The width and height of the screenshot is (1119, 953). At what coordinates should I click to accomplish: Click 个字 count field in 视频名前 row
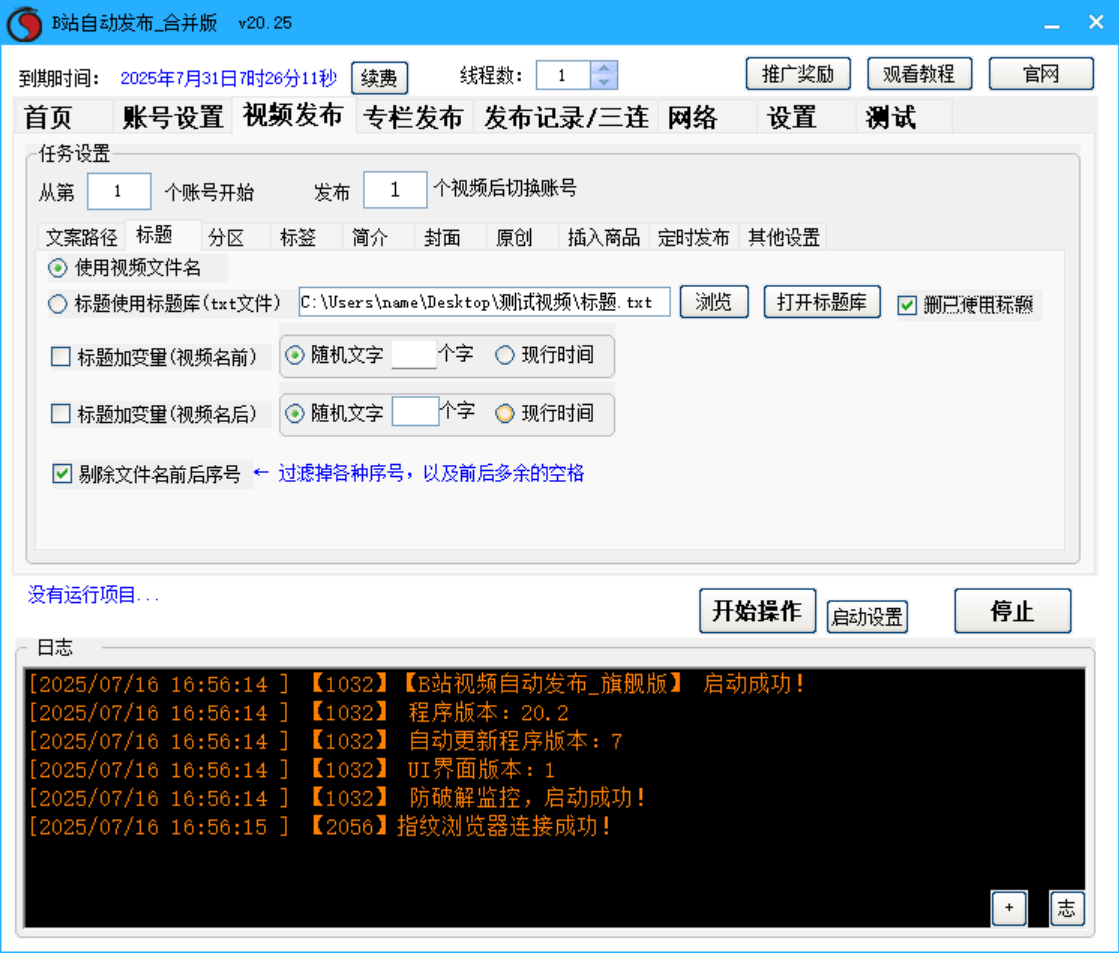[x=414, y=354]
